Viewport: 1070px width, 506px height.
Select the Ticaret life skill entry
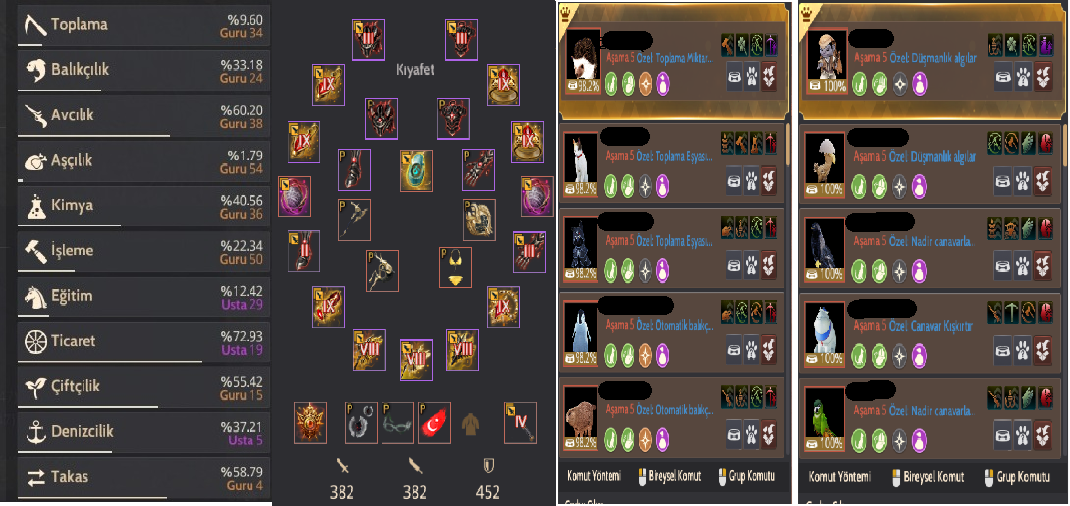click(144, 341)
